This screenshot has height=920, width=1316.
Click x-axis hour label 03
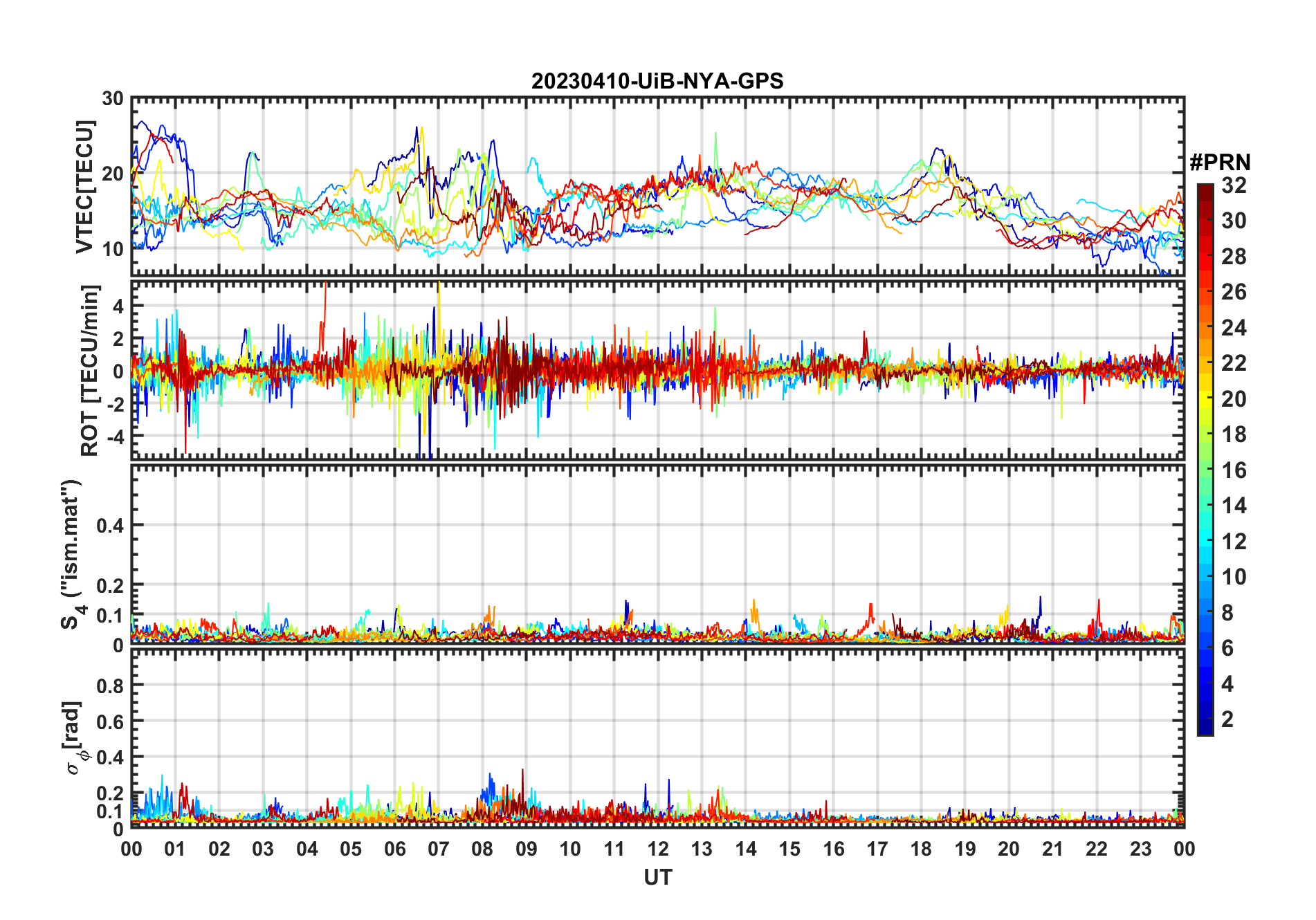(x=263, y=849)
